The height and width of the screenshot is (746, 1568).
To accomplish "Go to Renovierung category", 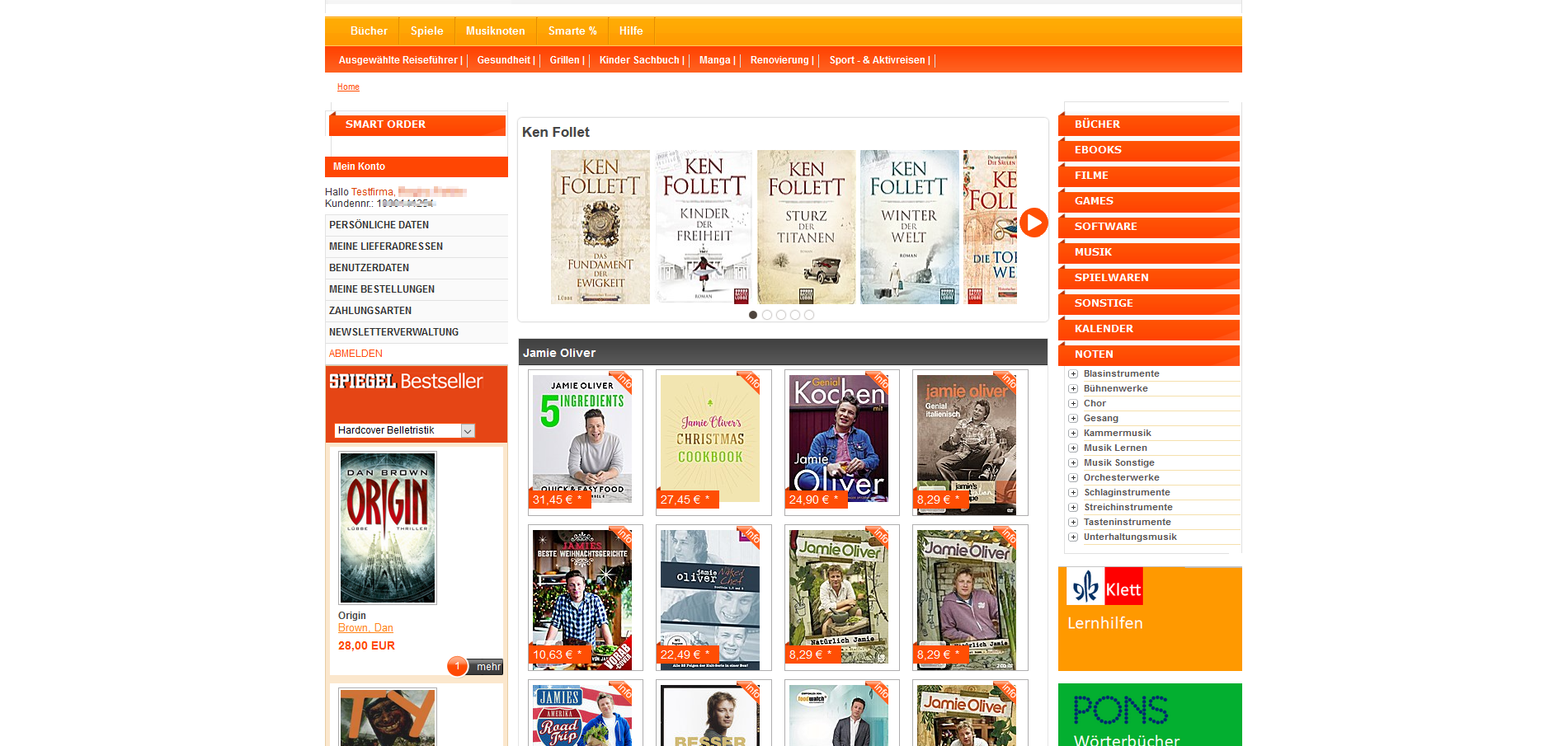I will tap(781, 60).
